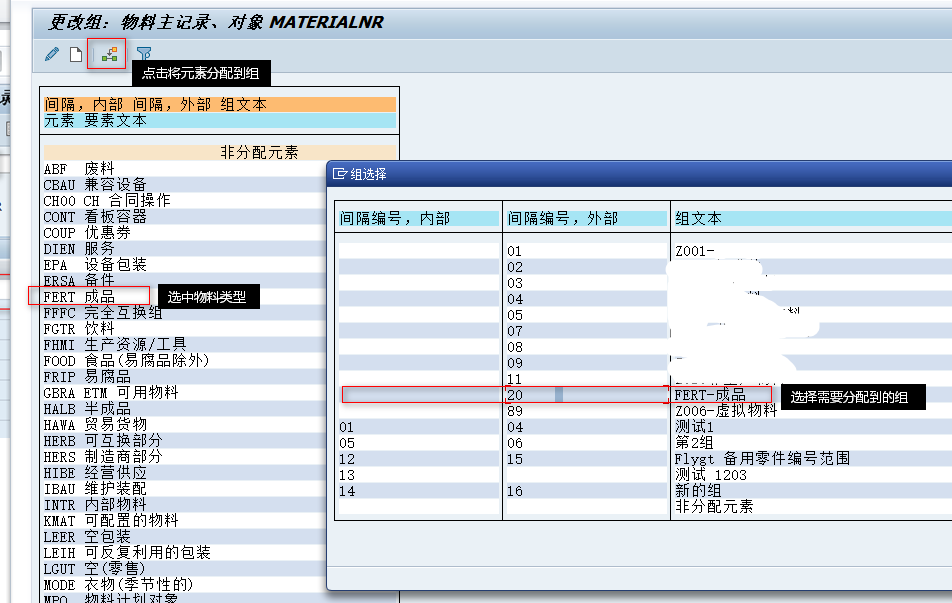This screenshot has height=603, width=952.
Task: Click the 组选择 dialog title icon
Action: coord(339,174)
